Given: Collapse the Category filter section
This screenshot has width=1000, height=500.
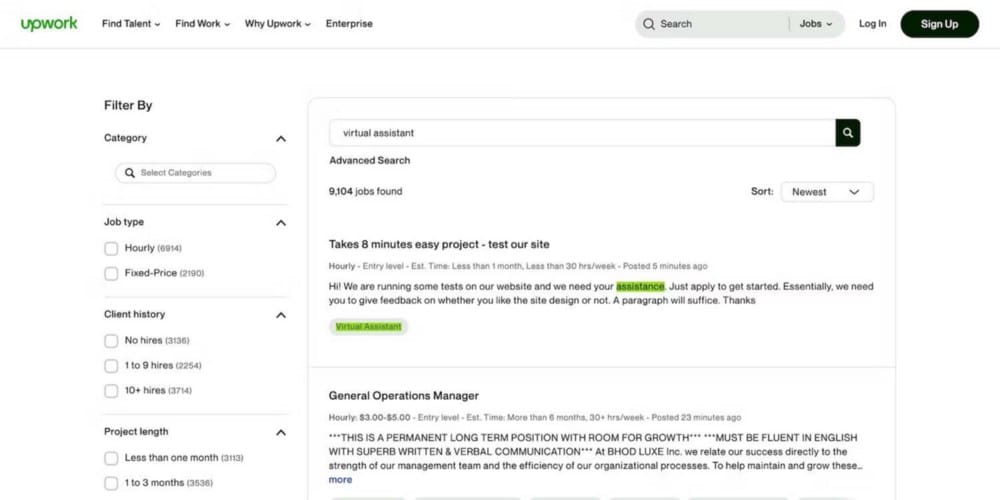Looking at the screenshot, I should coord(281,139).
